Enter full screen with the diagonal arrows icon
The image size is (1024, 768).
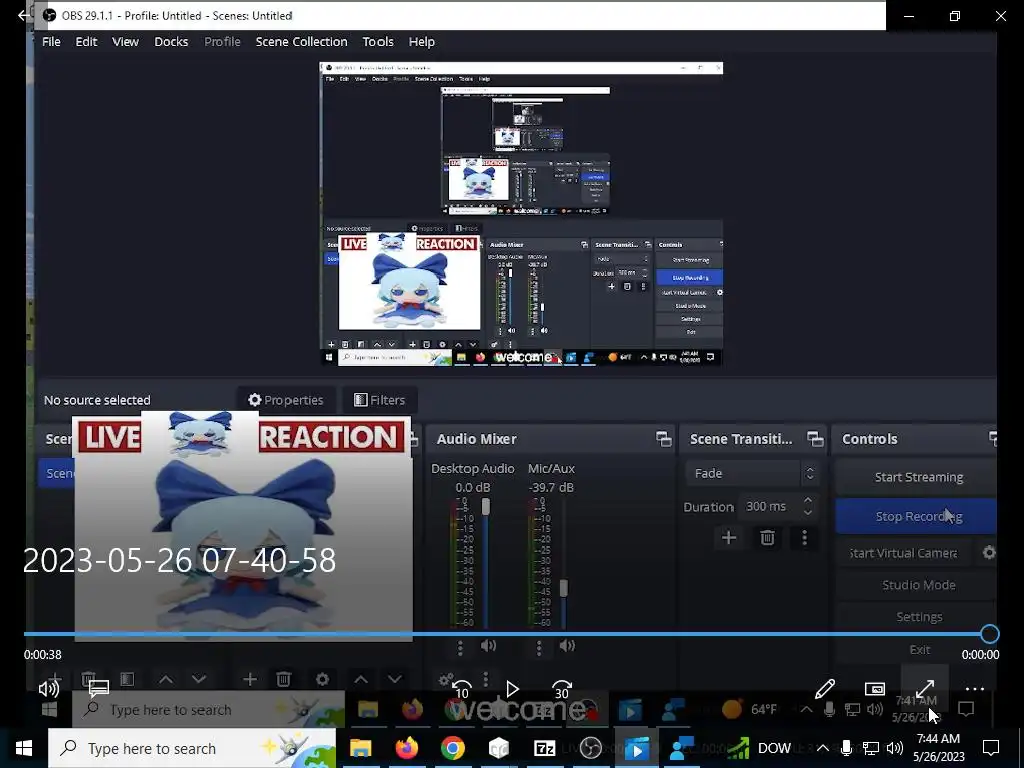[925, 688]
